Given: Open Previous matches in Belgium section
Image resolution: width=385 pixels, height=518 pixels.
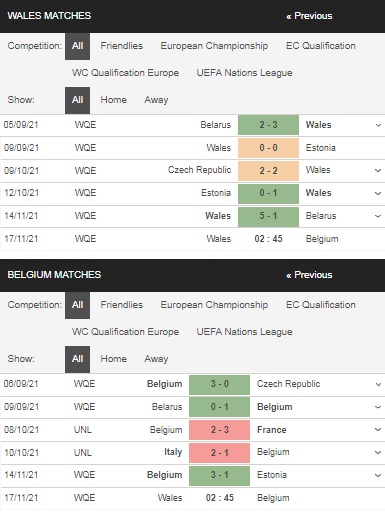Looking at the screenshot, I should (x=309, y=275).
